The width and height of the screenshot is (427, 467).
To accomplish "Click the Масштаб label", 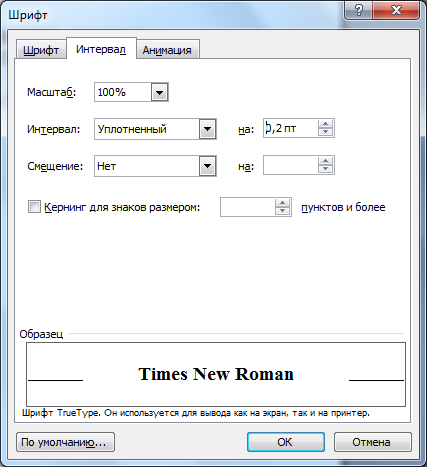I will pyautogui.click(x=52, y=92).
